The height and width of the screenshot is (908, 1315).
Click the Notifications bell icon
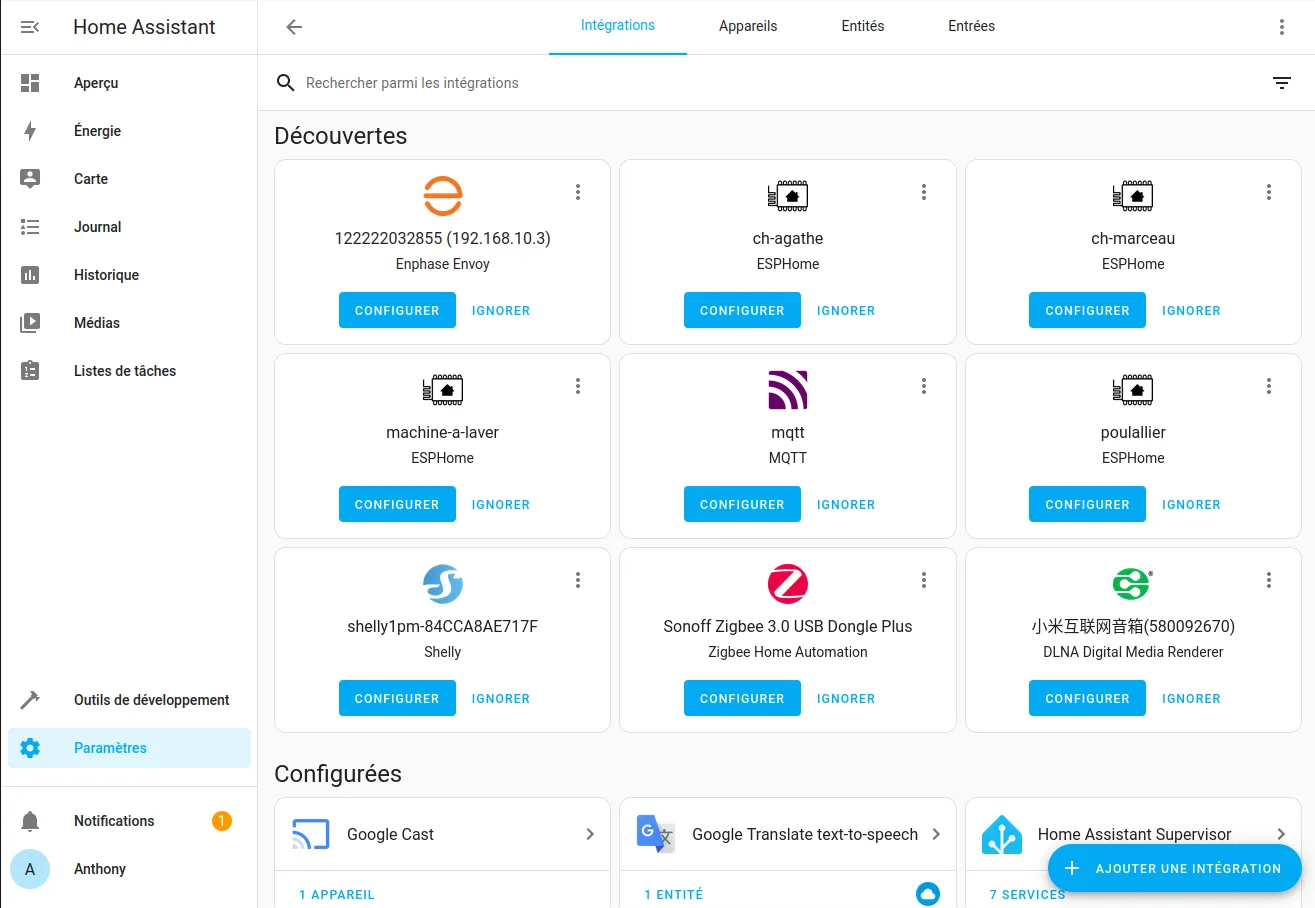[30, 820]
